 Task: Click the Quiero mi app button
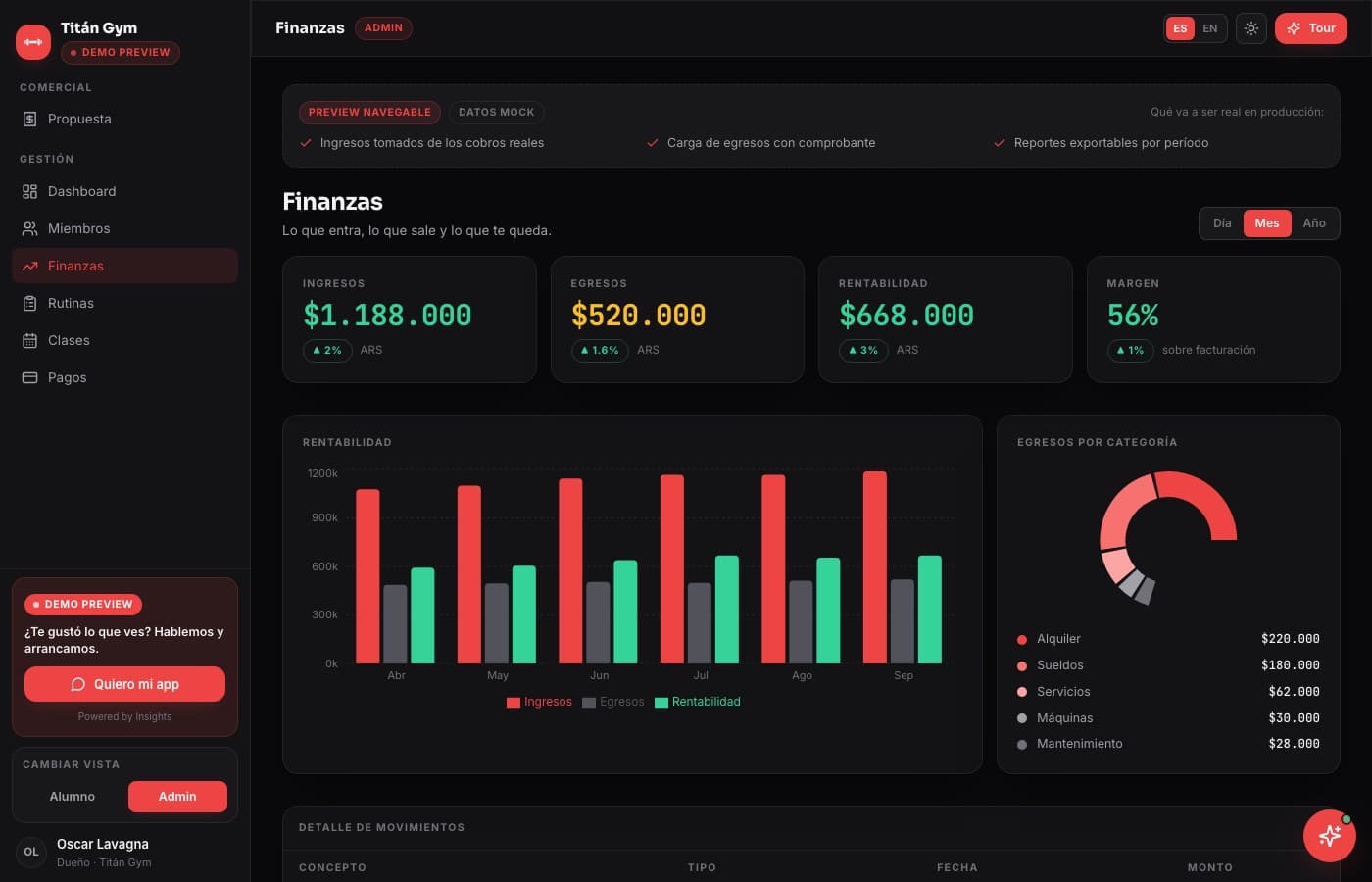tap(124, 684)
